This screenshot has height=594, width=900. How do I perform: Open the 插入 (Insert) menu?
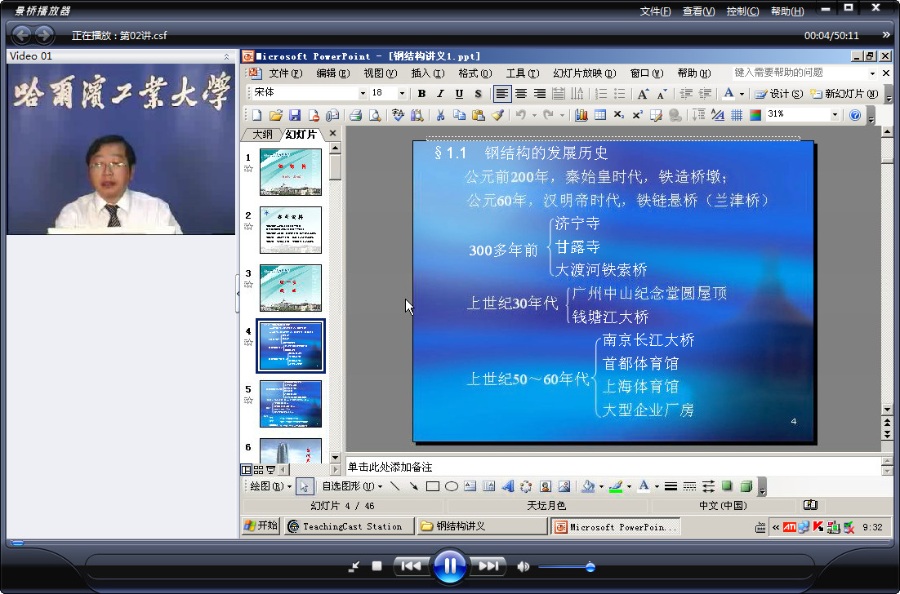(x=428, y=73)
